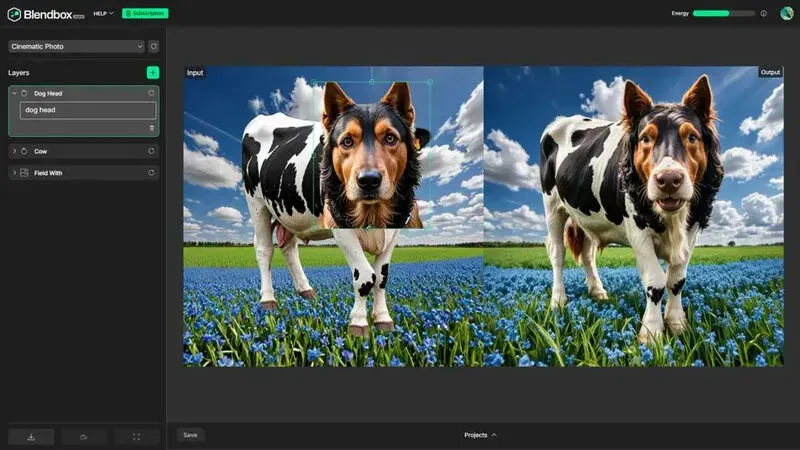Click the top-middle handle of dog head box
800x450 pixels.
(371, 82)
